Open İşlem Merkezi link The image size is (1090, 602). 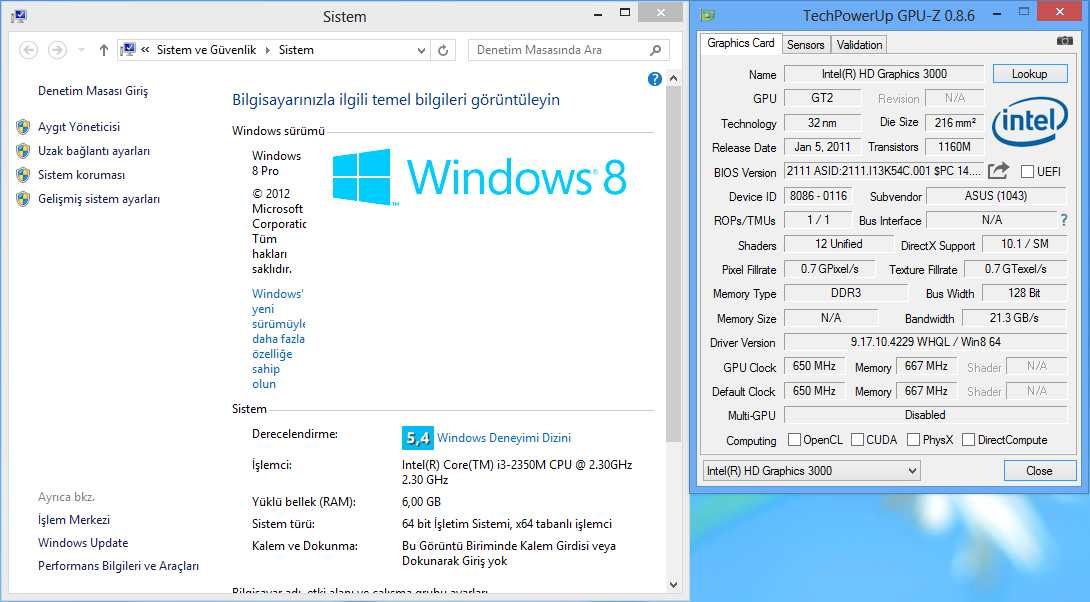(74, 520)
